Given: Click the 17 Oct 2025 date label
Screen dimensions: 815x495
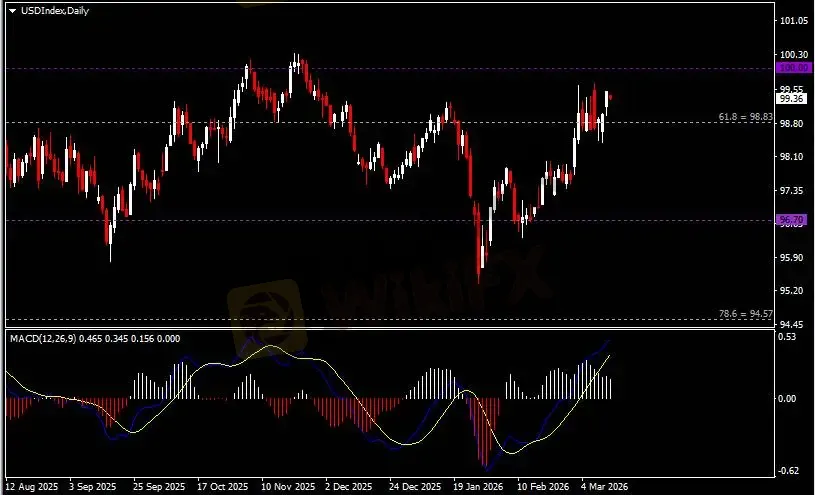Looking at the screenshot, I should pos(222,487).
